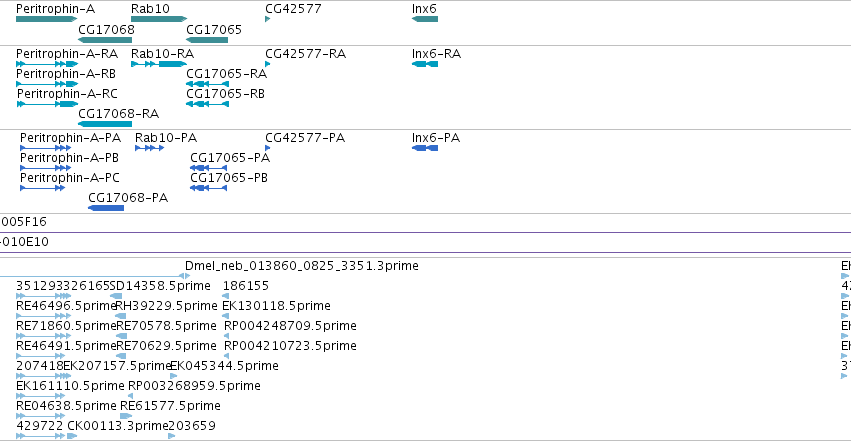
Task: Select EST label 186155
Action: (246, 286)
